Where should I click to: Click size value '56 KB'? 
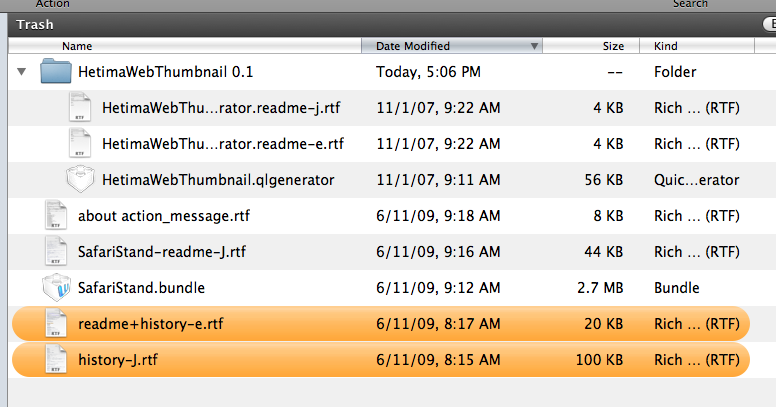tap(604, 180)
